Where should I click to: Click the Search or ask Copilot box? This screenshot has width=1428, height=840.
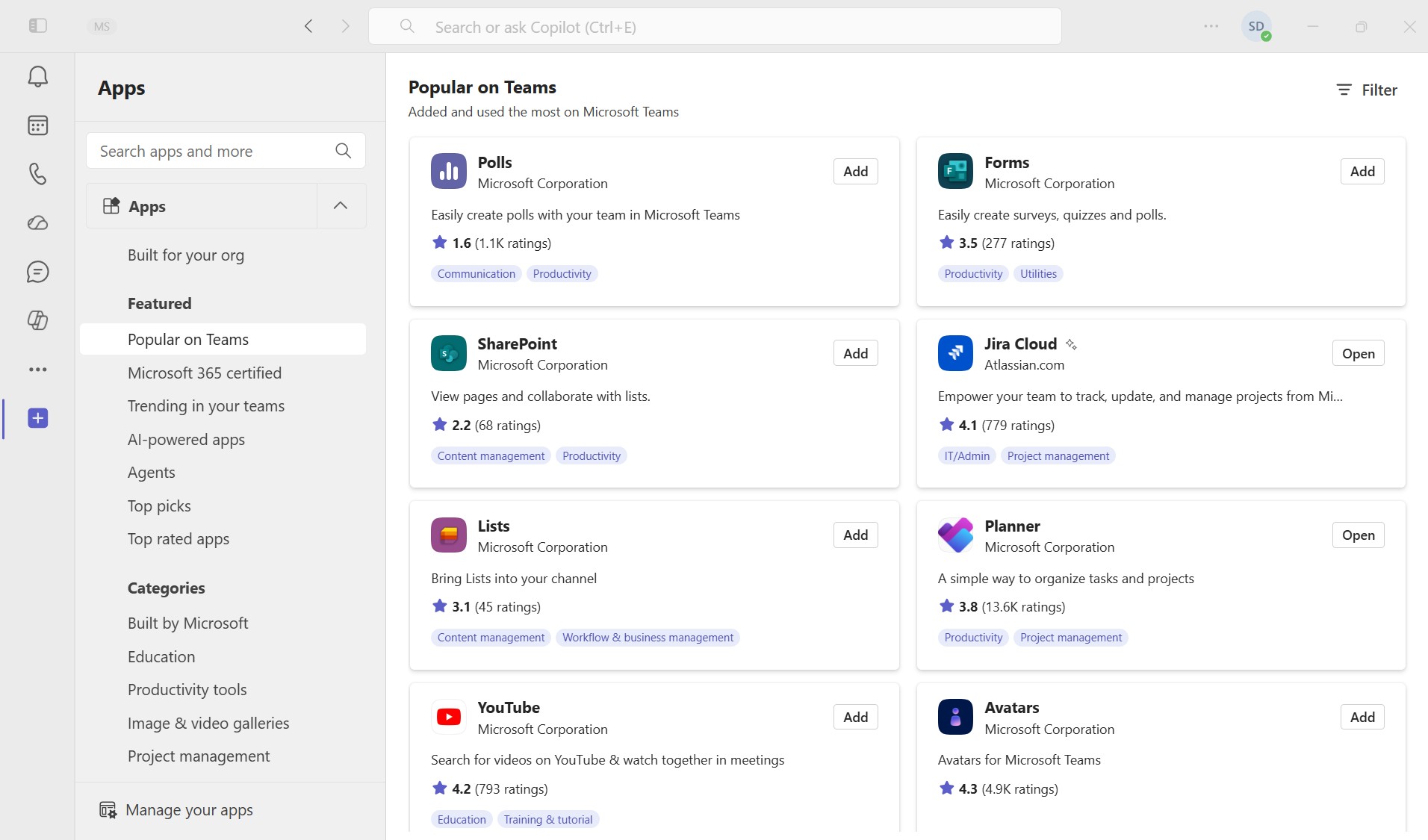pos(715,26)
